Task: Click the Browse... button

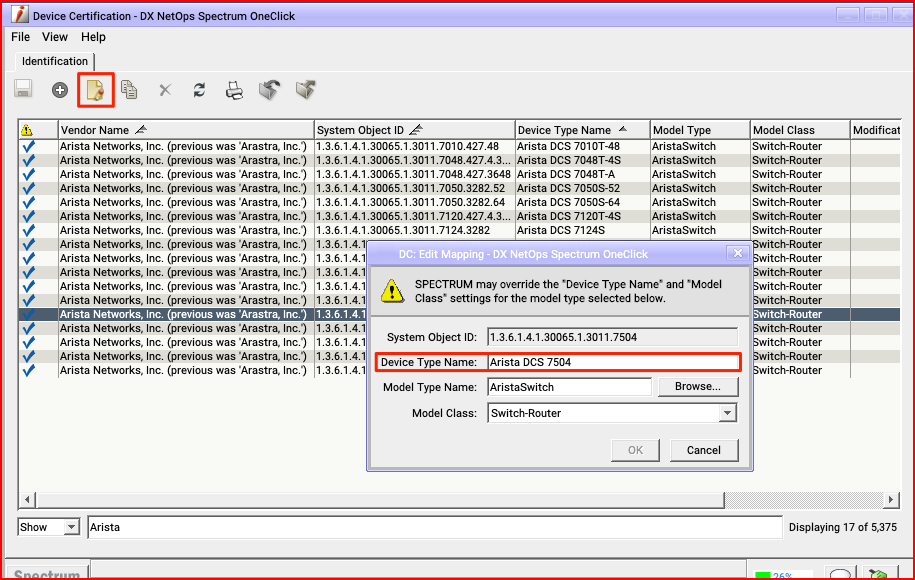Action: 697,387
